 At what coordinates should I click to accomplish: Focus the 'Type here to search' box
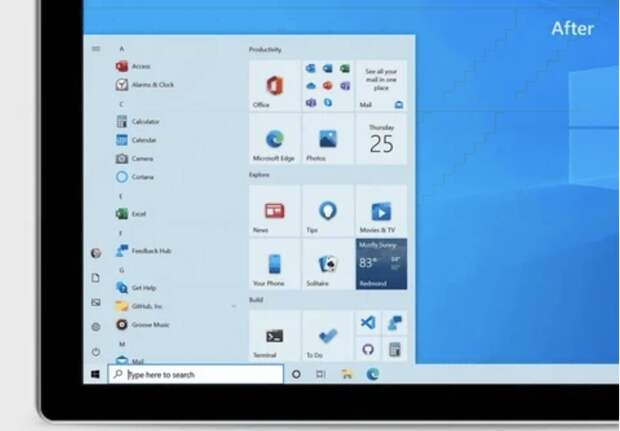coord(196,374)
